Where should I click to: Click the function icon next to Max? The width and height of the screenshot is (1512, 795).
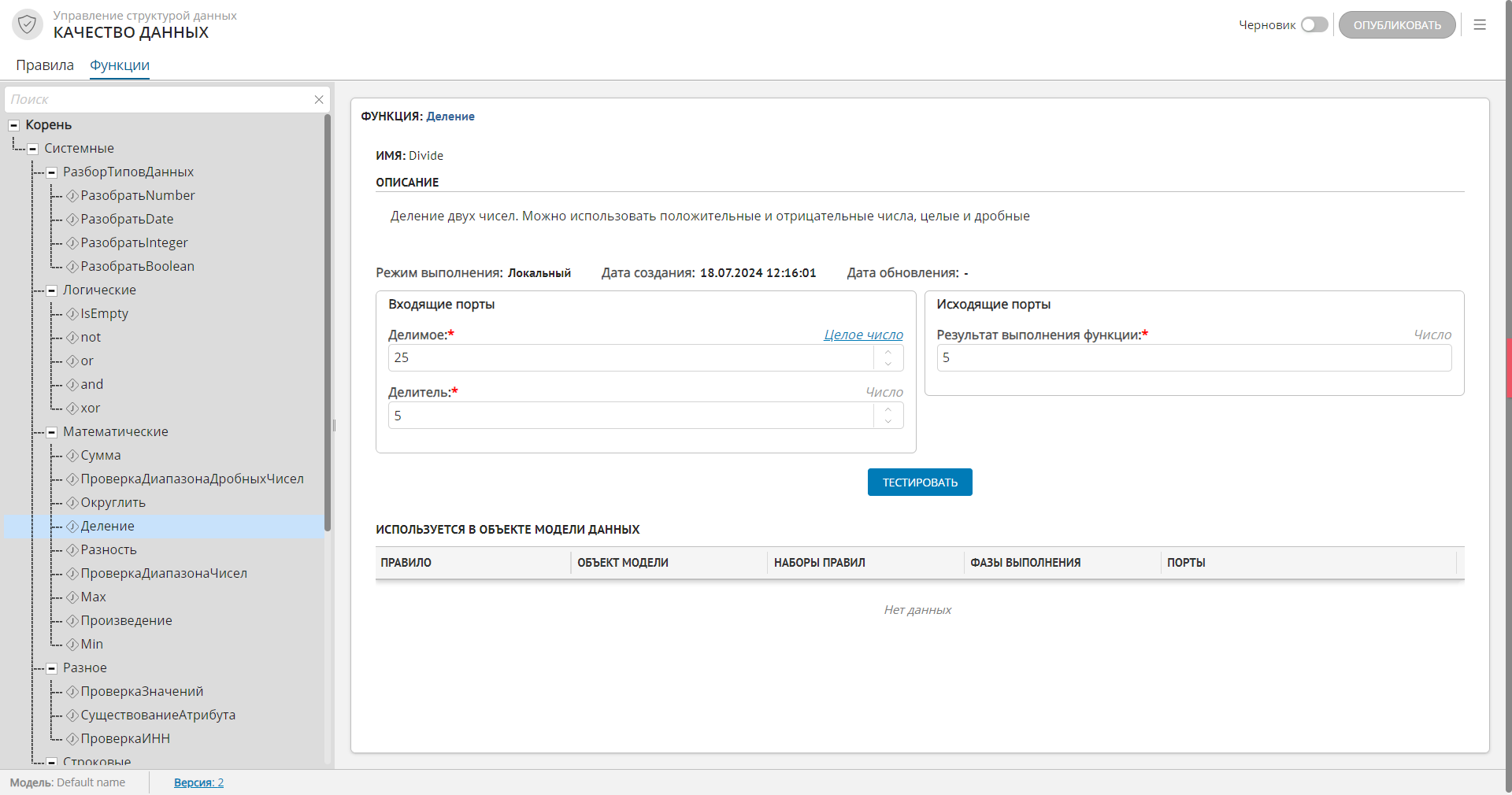tap(72, 597)
